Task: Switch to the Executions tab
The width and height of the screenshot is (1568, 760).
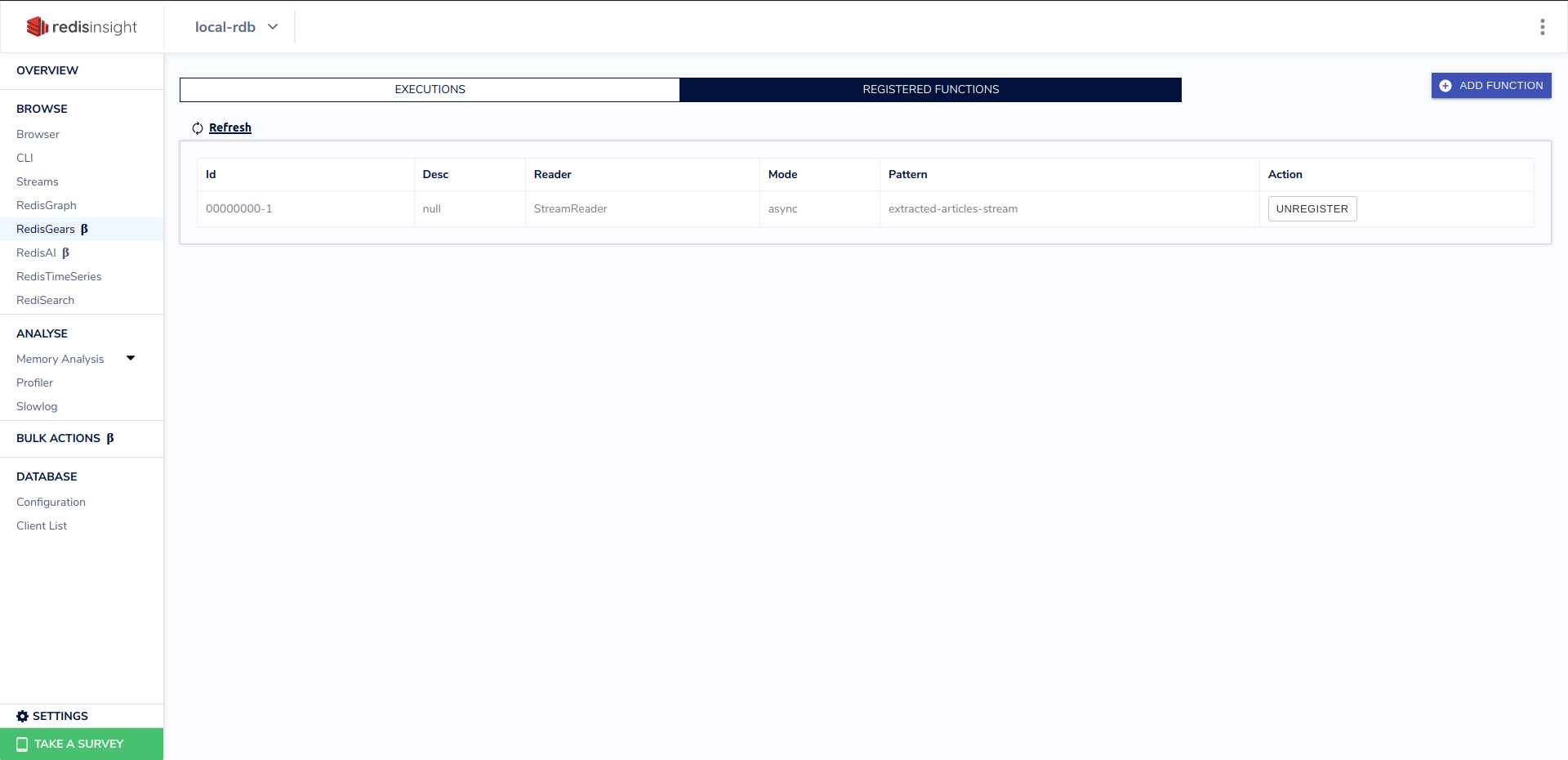Action: point(430,90)
